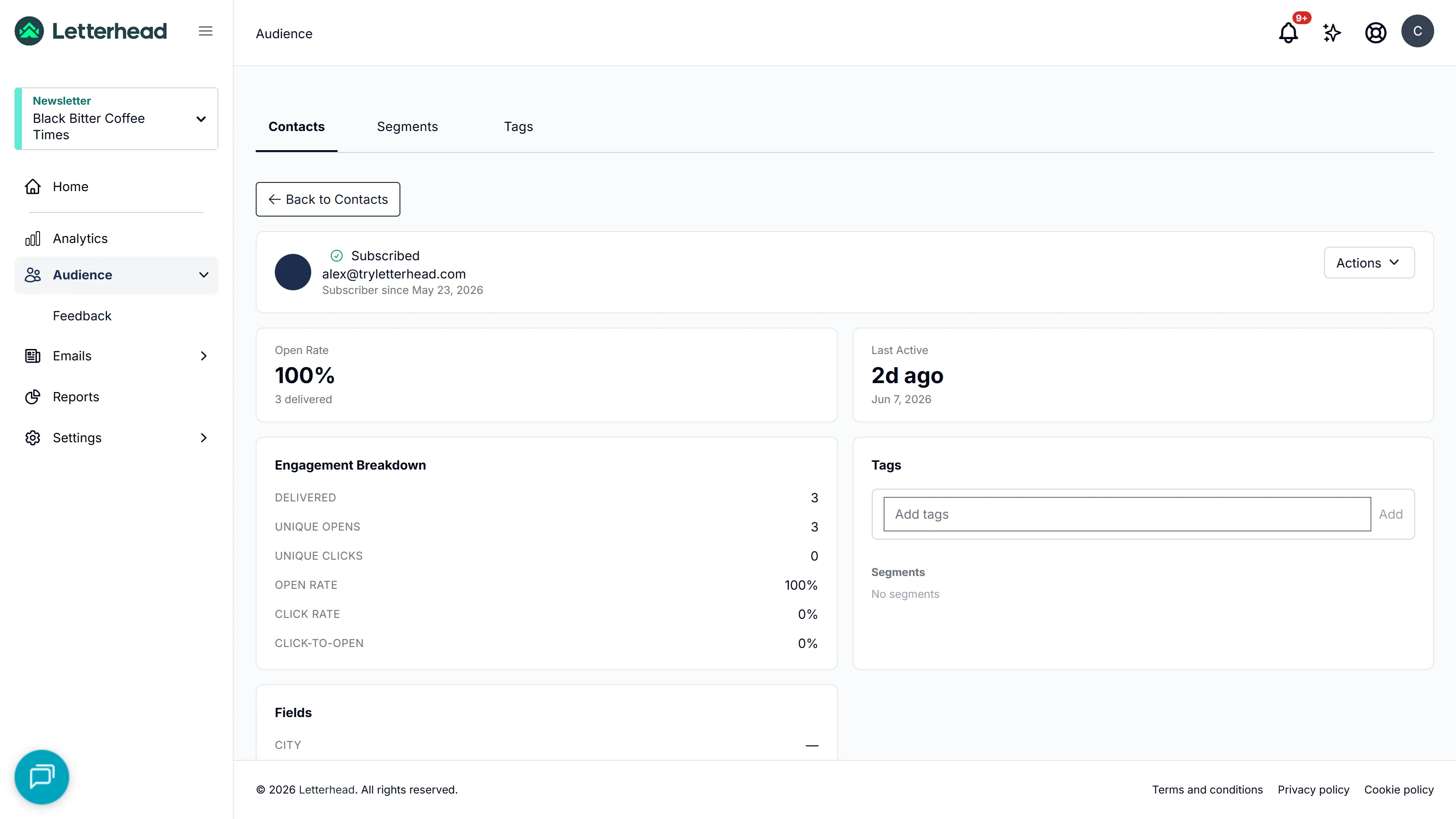Click the Reports pie chart icon
This screenshot has width=1456, height=819.
(33, 397)
